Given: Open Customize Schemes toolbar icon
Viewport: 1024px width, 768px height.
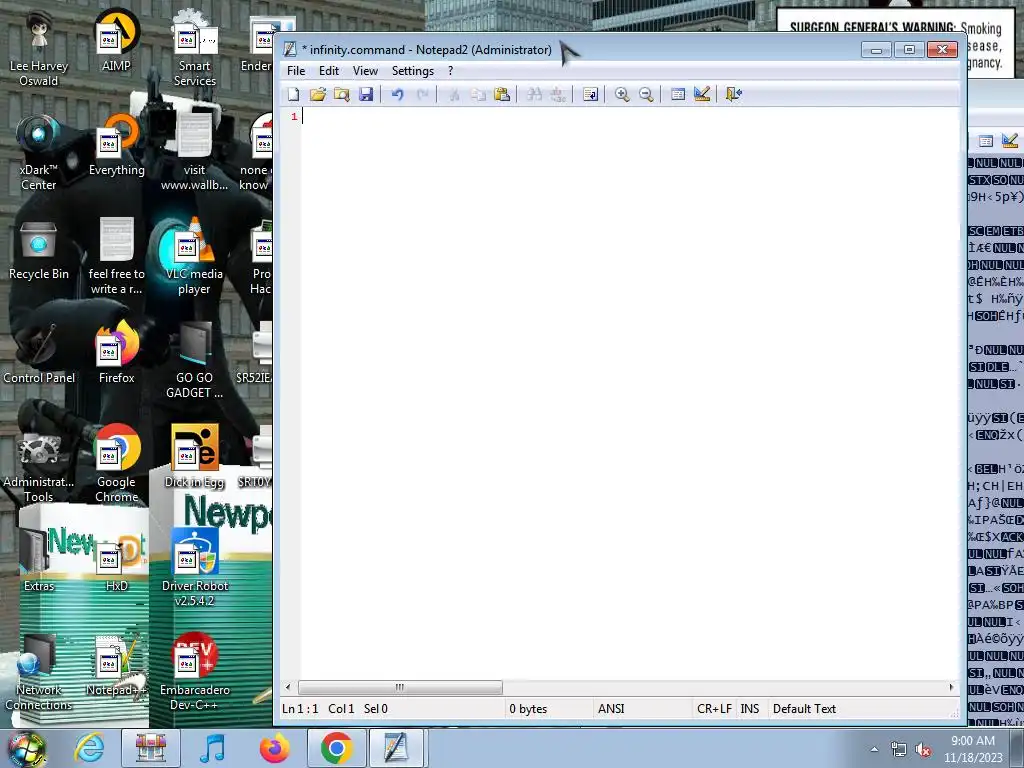Looking at the screenshot, I should (702, 94).
